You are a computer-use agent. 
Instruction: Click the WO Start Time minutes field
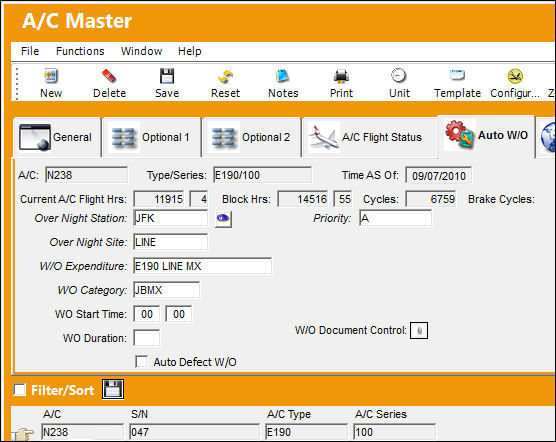coord(178,314)
